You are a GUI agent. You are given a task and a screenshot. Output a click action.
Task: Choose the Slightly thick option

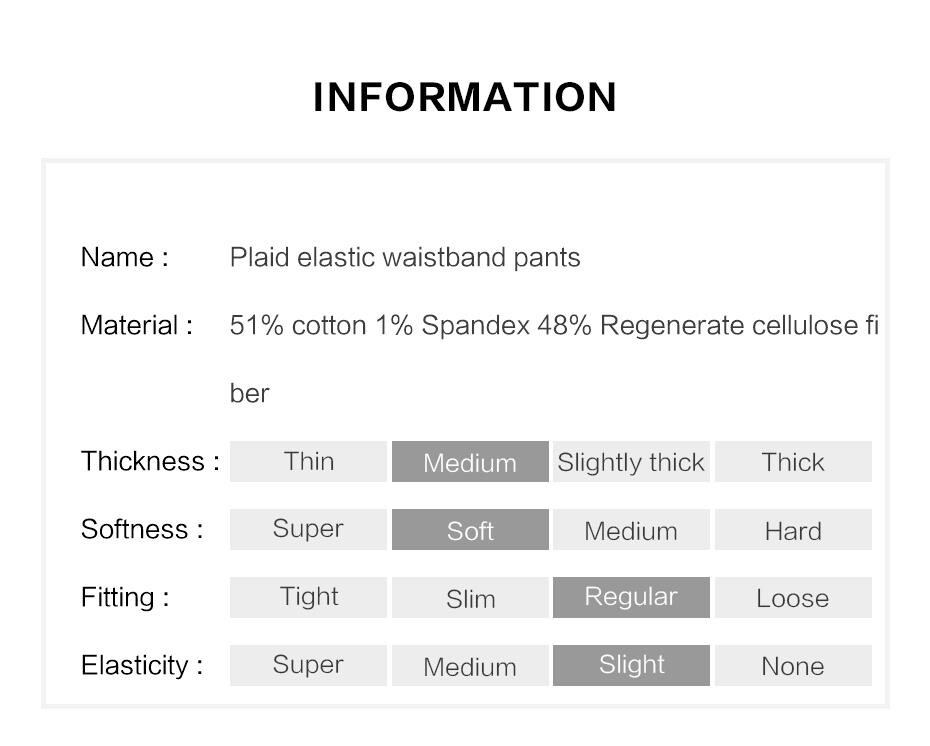coord(631,461)
